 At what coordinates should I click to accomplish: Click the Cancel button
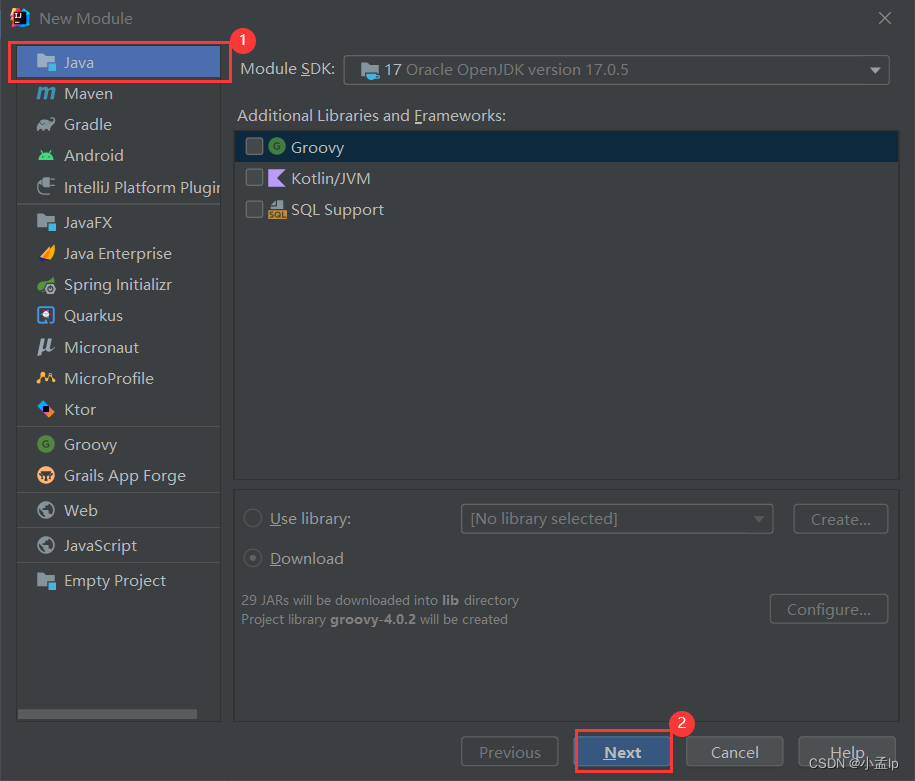(x=734, y=752)
